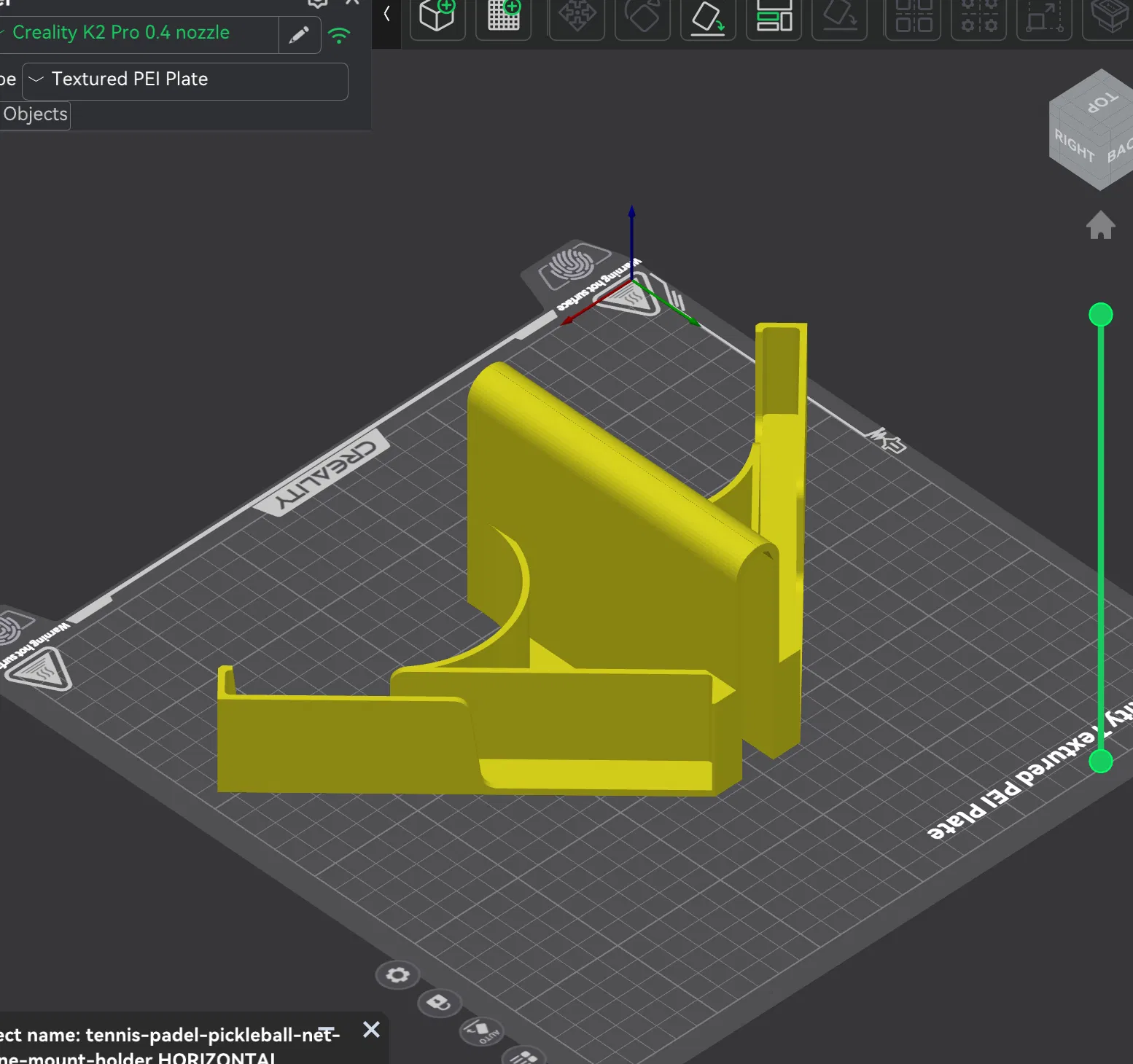Click the bottom handle of layer slider
This screenshot has width=1133, height=1064.
[x=1100, y=762]
